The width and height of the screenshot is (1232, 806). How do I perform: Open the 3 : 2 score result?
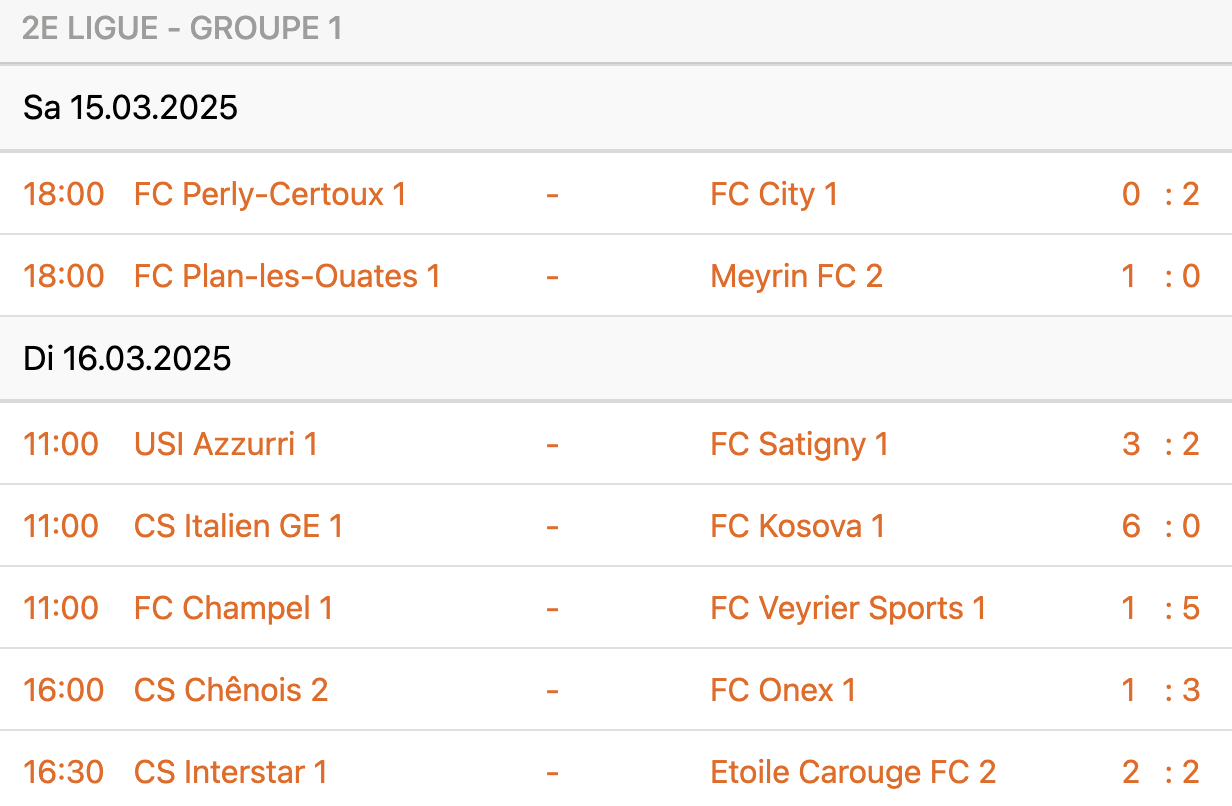tap(1160, 444)
